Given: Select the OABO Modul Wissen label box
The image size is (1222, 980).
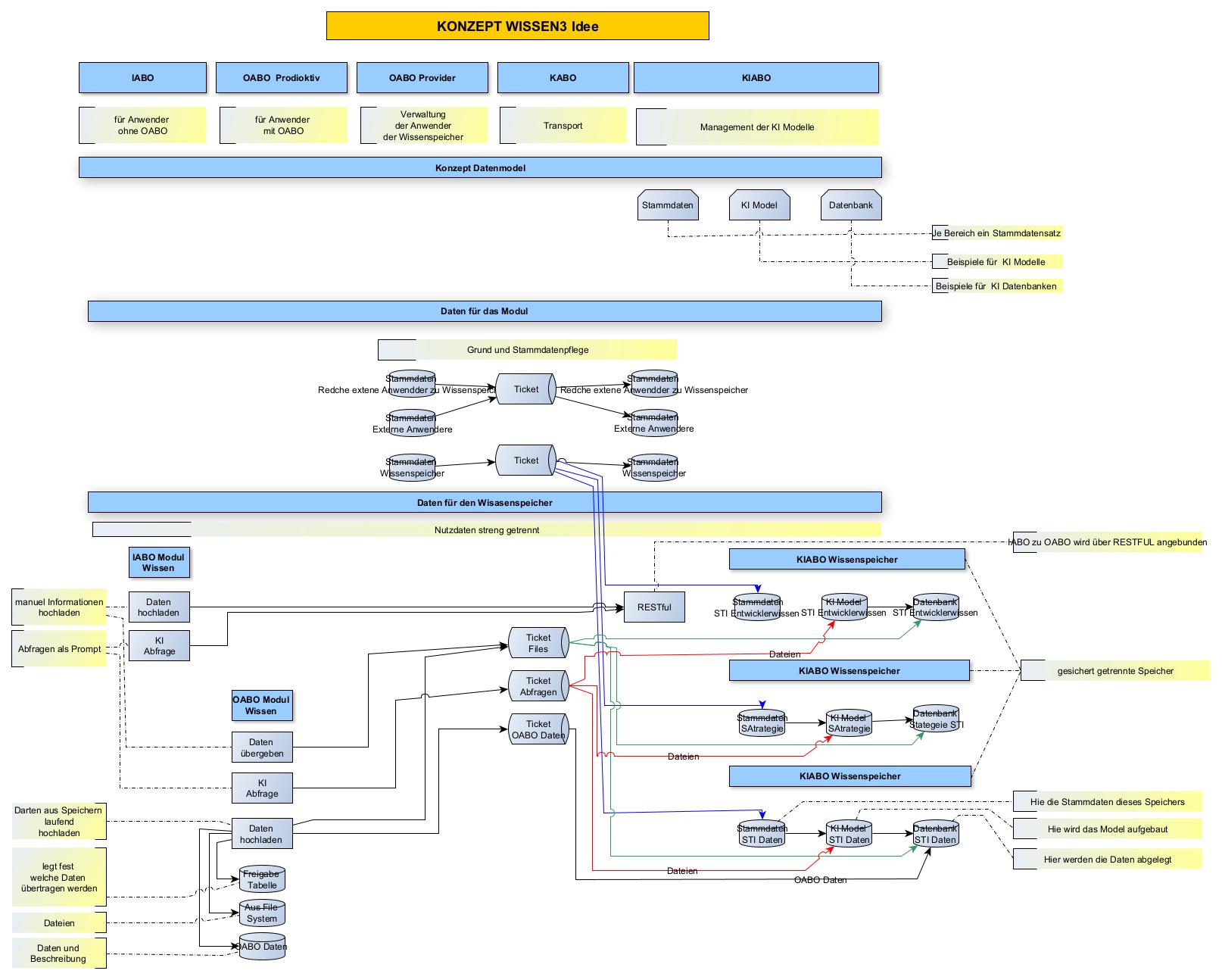Looking at the screenshot, I should (x=261, y=705).
